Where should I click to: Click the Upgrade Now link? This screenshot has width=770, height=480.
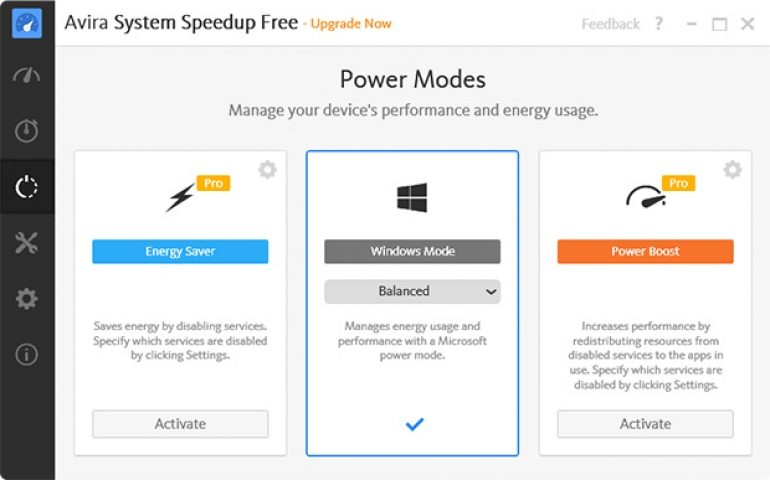tap(351, 24)
